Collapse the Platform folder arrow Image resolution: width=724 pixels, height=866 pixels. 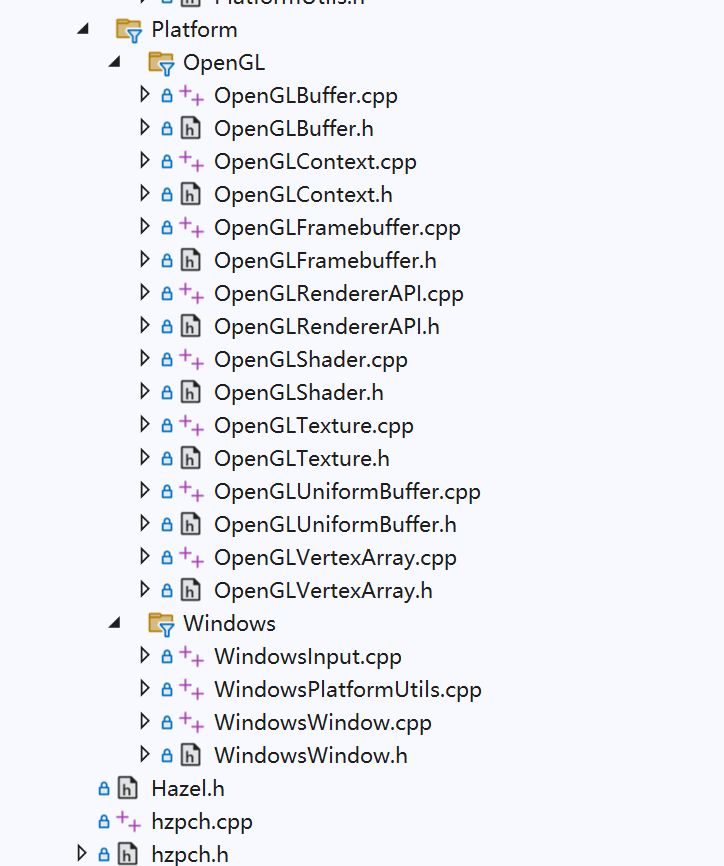click(x=83, y=29)
